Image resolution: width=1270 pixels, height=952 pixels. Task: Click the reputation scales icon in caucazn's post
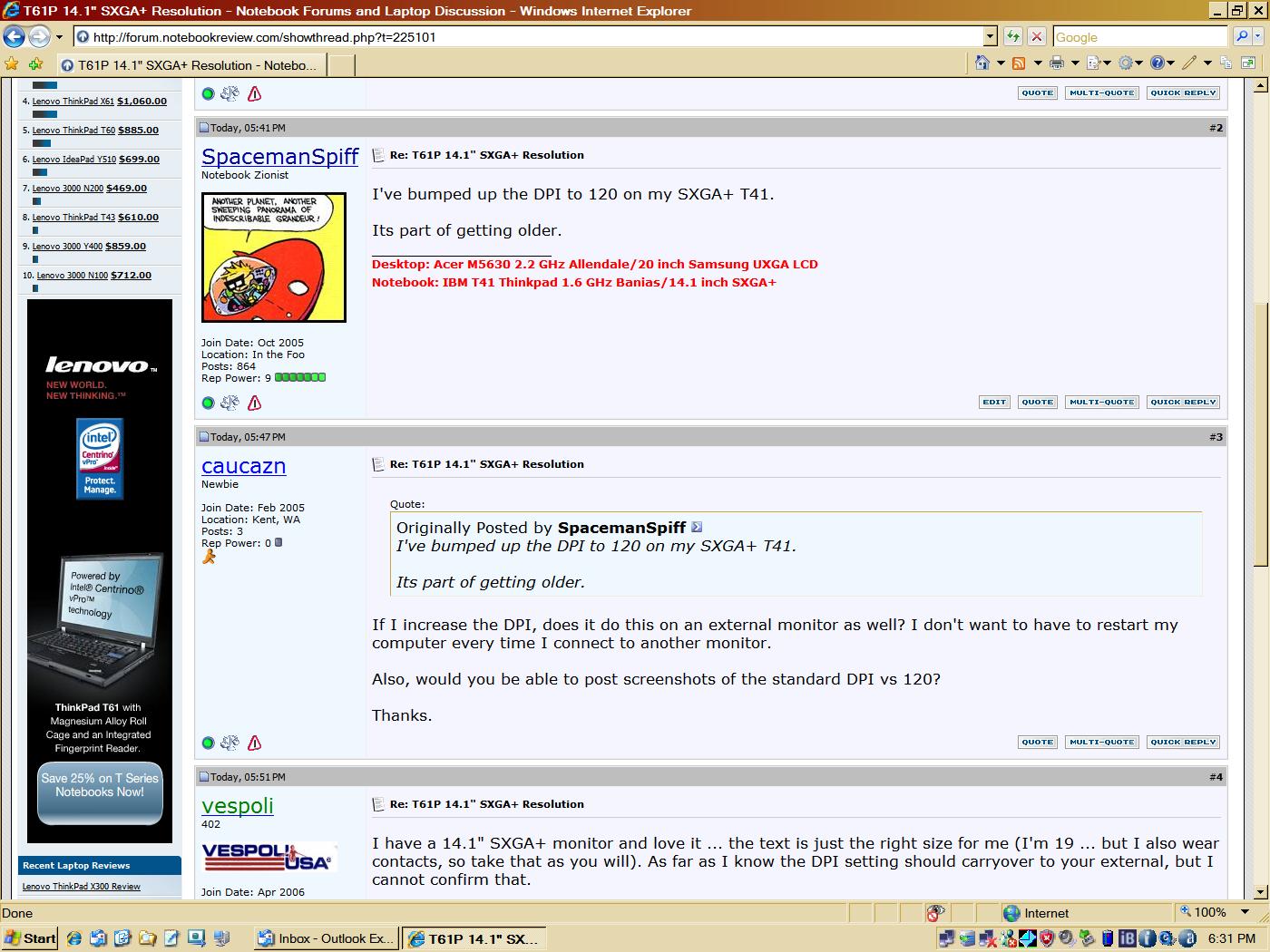click(230, 743)
